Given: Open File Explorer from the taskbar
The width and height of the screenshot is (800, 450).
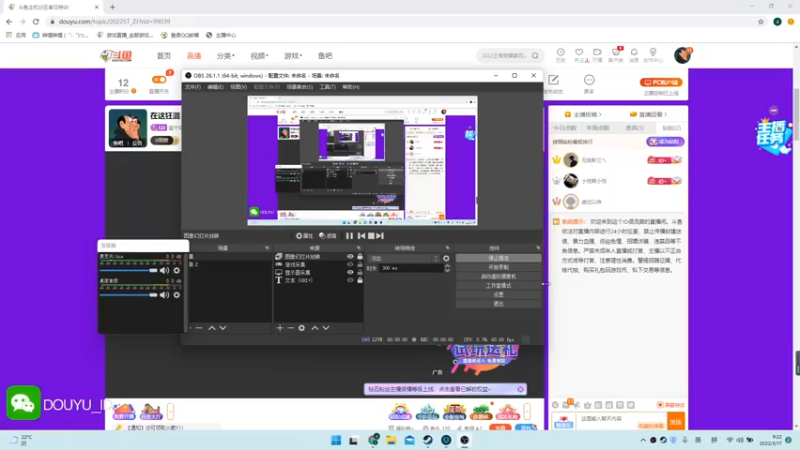Looking at the screenshot, I should click(x=391, y=440).
